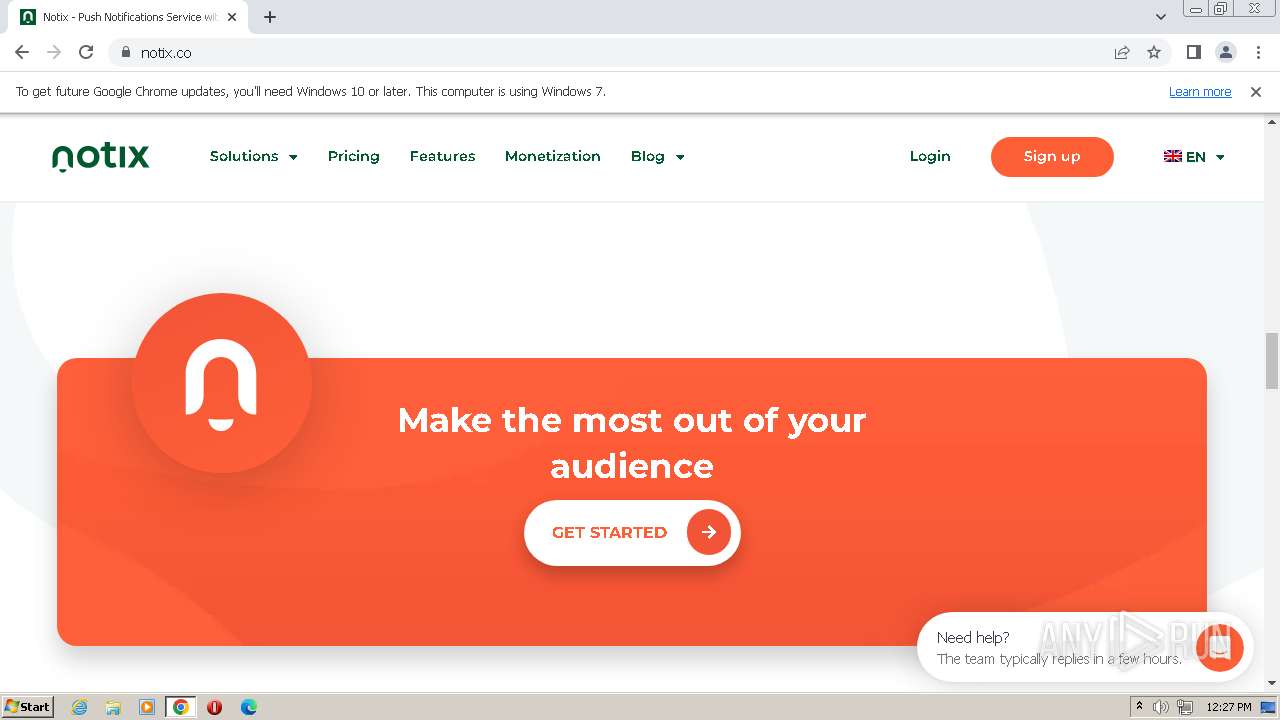Open the tab search chevron
This screenshot has width=1280, height=720.
coord(1160,17)
